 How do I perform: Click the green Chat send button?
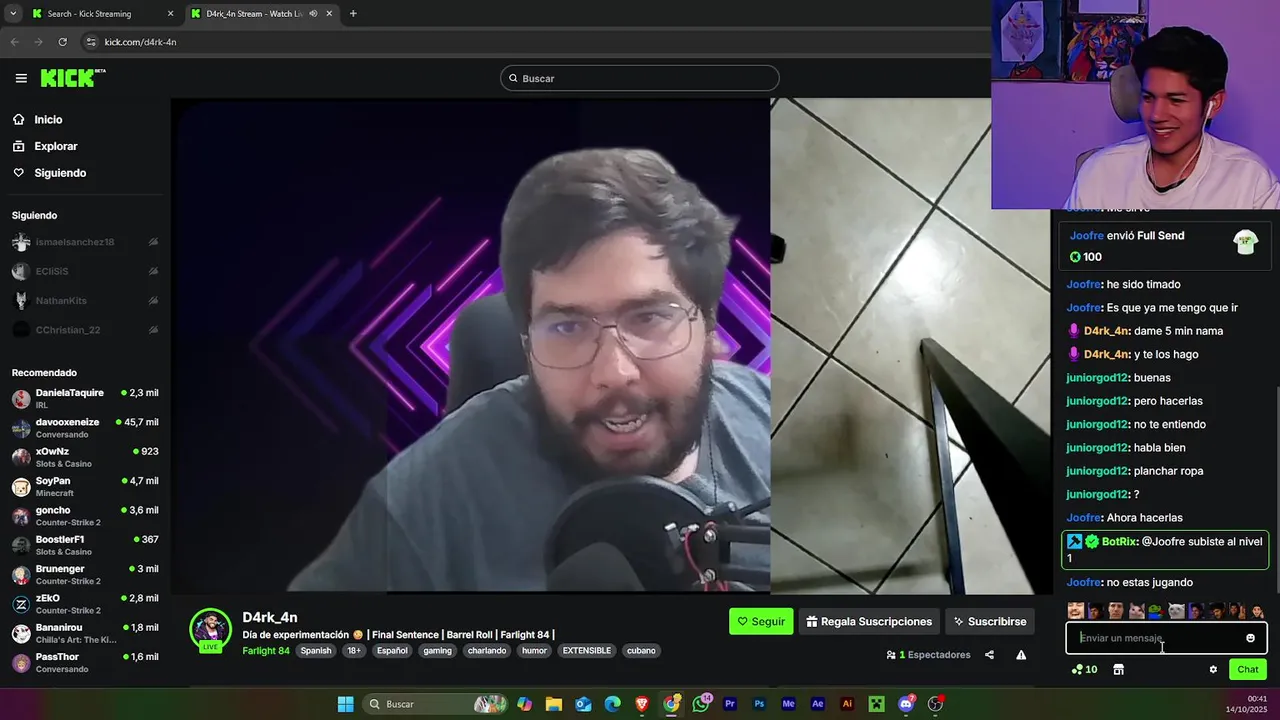pos(1248,669)
